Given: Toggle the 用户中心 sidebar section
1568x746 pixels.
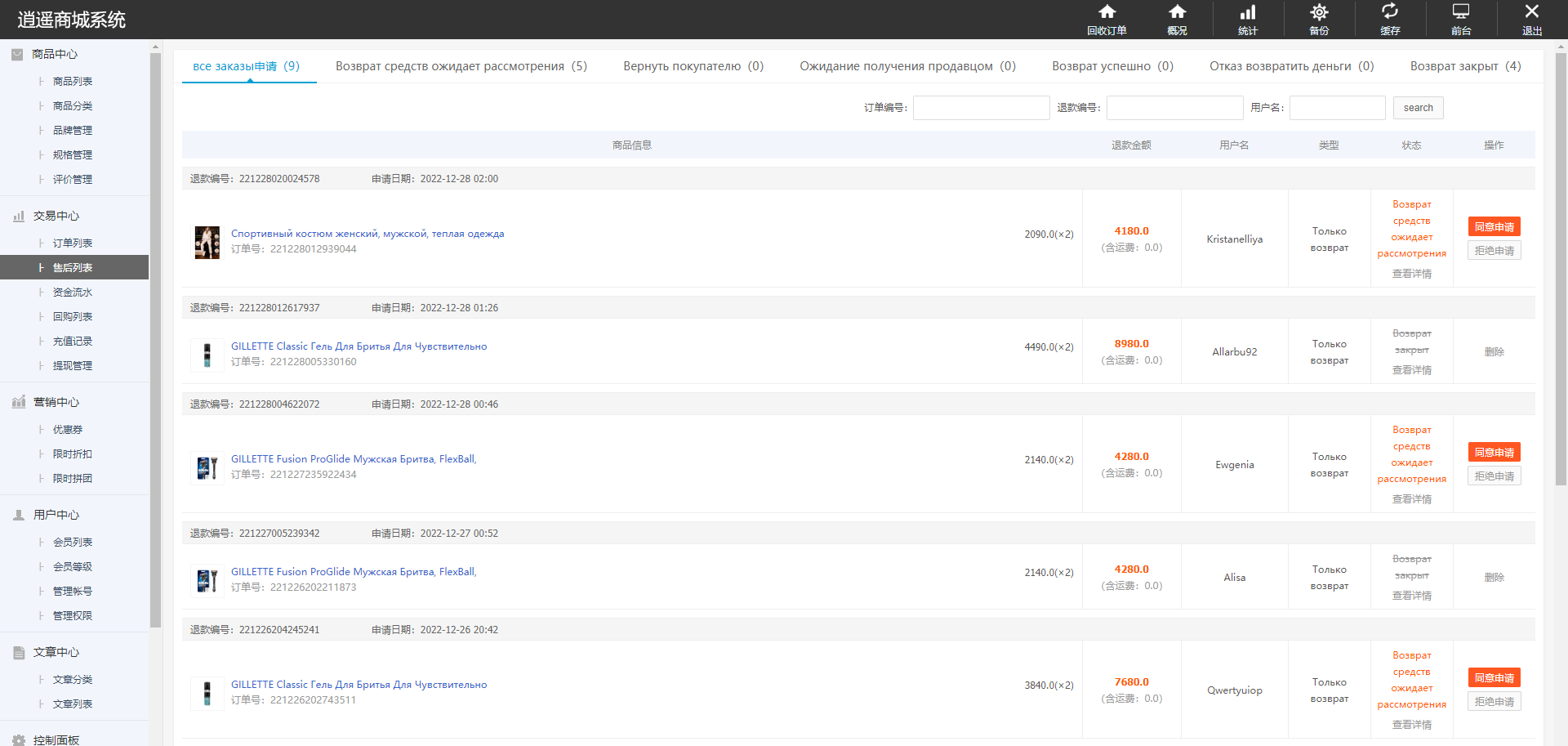Looking at the screenshot, I should 56,515.
